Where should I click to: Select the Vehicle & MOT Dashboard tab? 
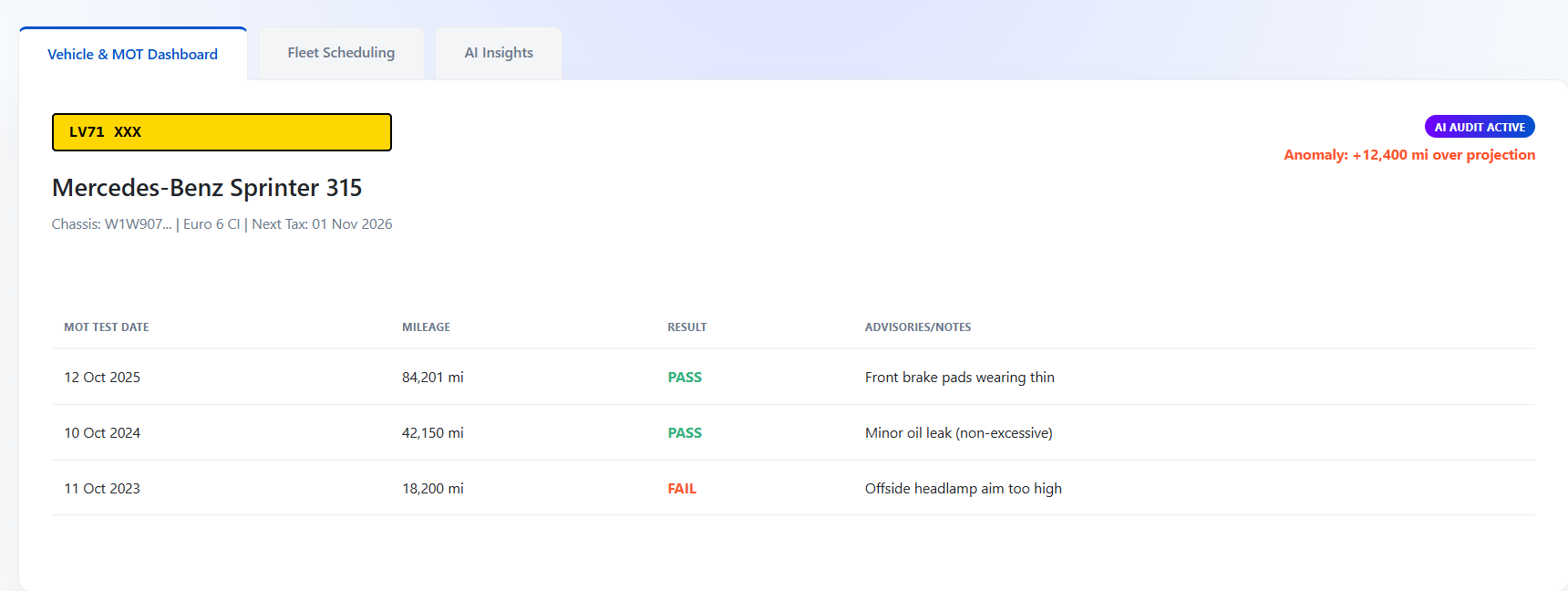[132, 55]
